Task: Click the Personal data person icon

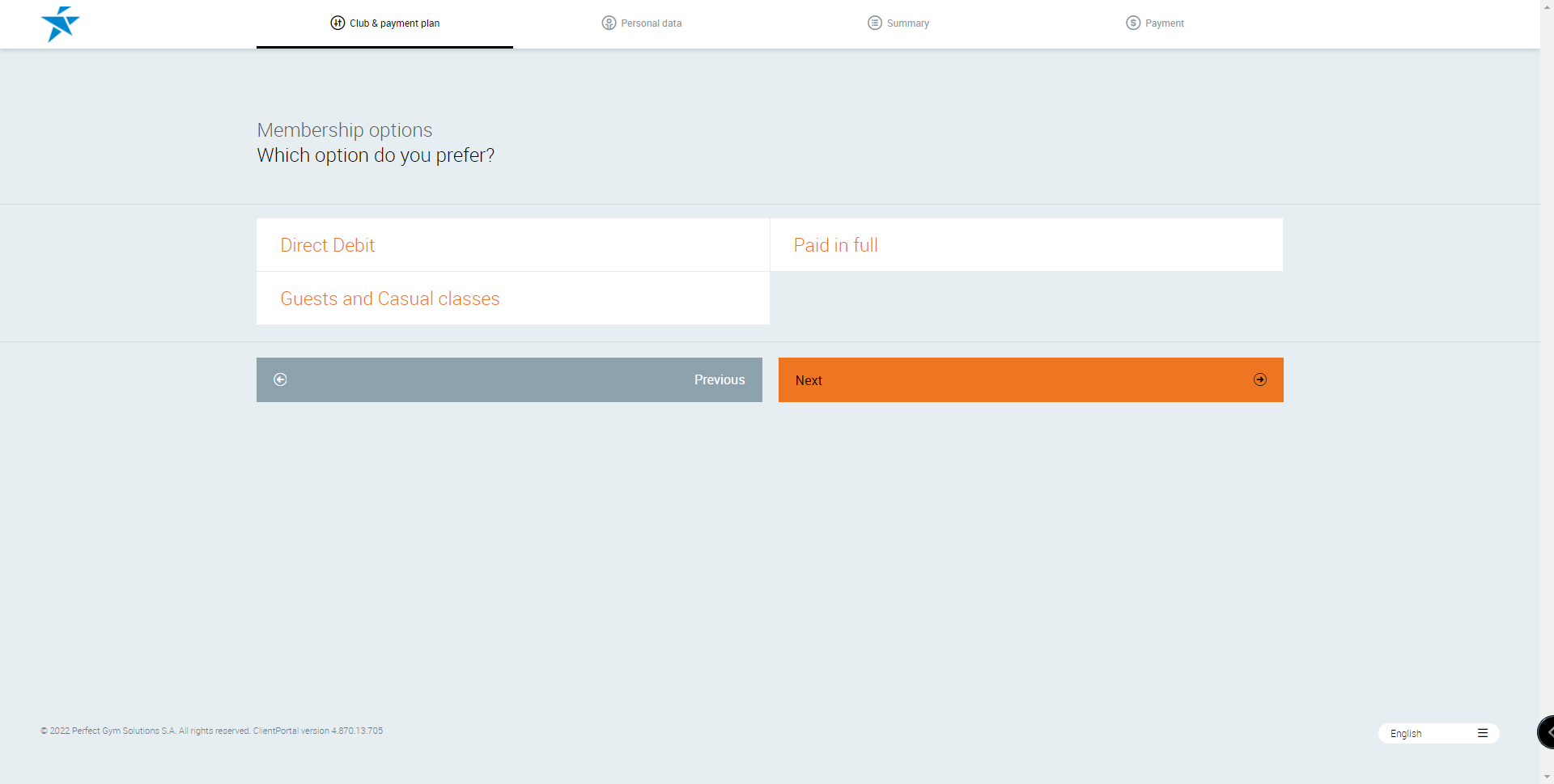Action: click(x=609, y=23)
